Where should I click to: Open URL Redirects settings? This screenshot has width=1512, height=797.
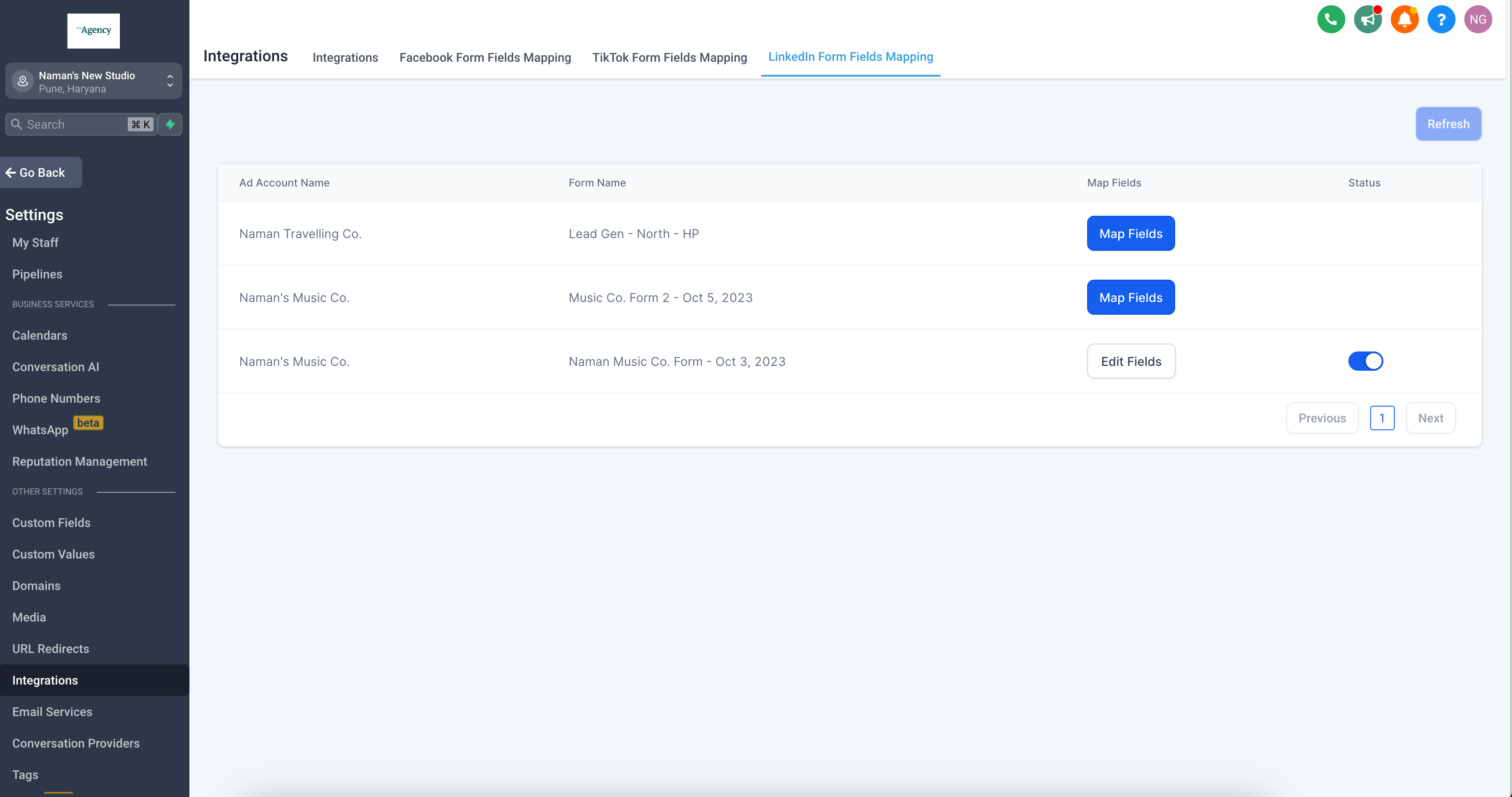(x=50, y=648)
